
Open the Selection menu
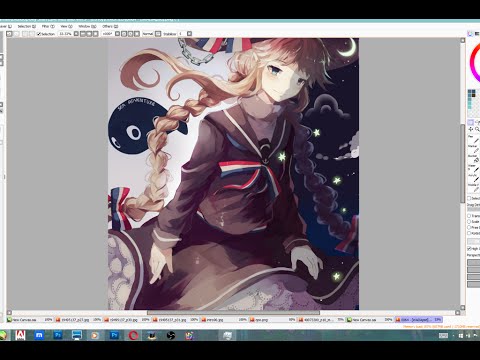point(27,26)
